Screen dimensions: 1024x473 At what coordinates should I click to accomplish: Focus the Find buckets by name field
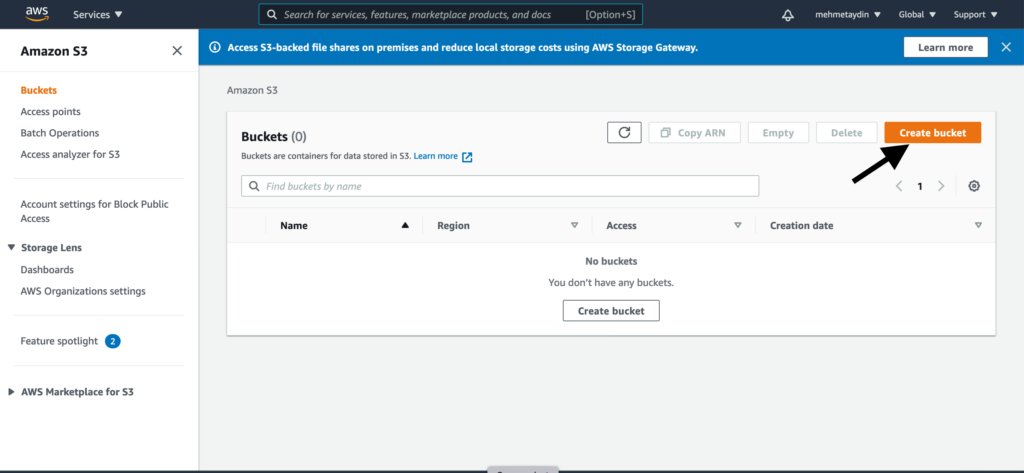pyautogui.click(x=500, y=186)
